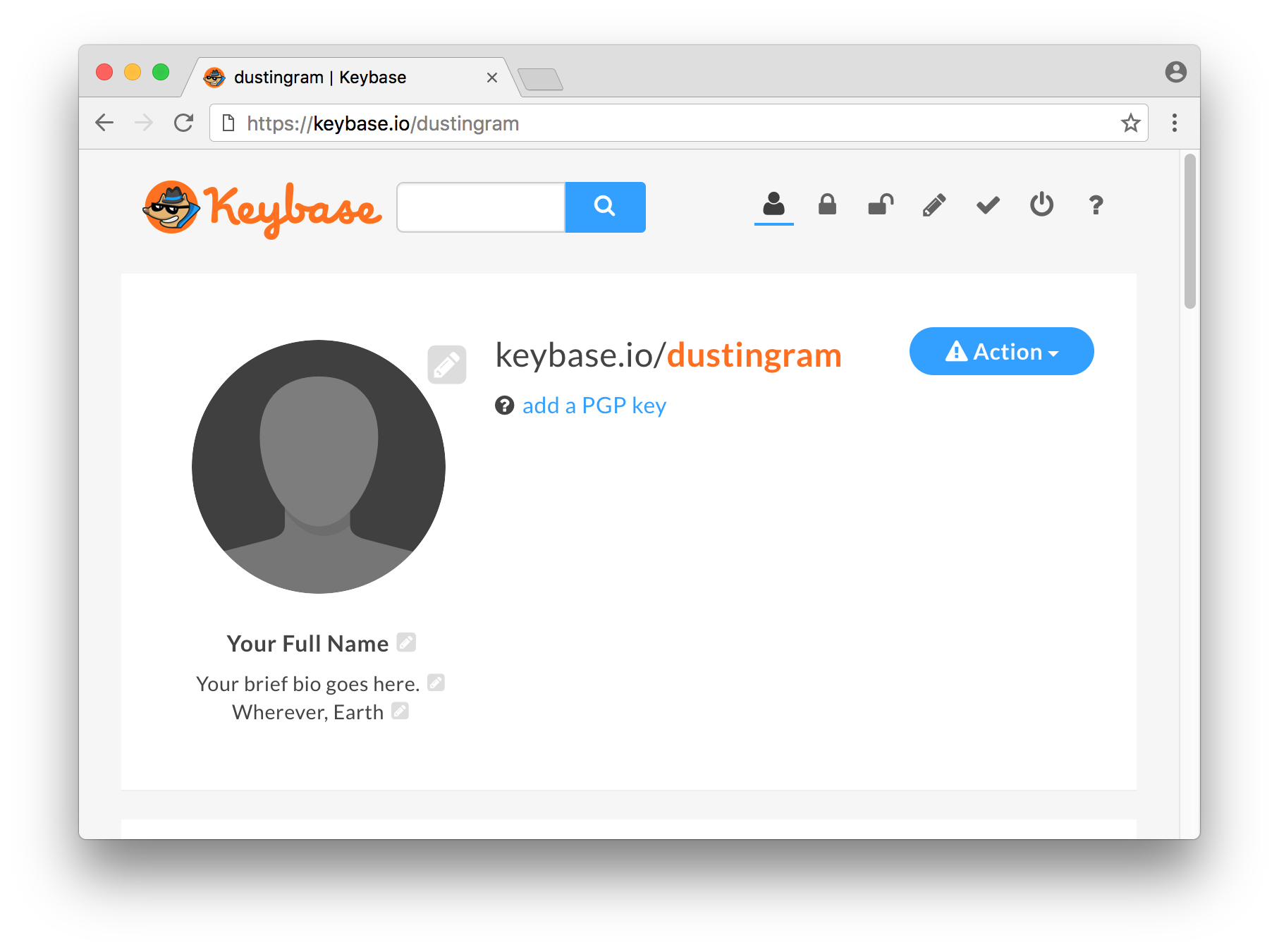Toggle editing of the bio text
This screenshot has height=952, width=1279.
436,682
